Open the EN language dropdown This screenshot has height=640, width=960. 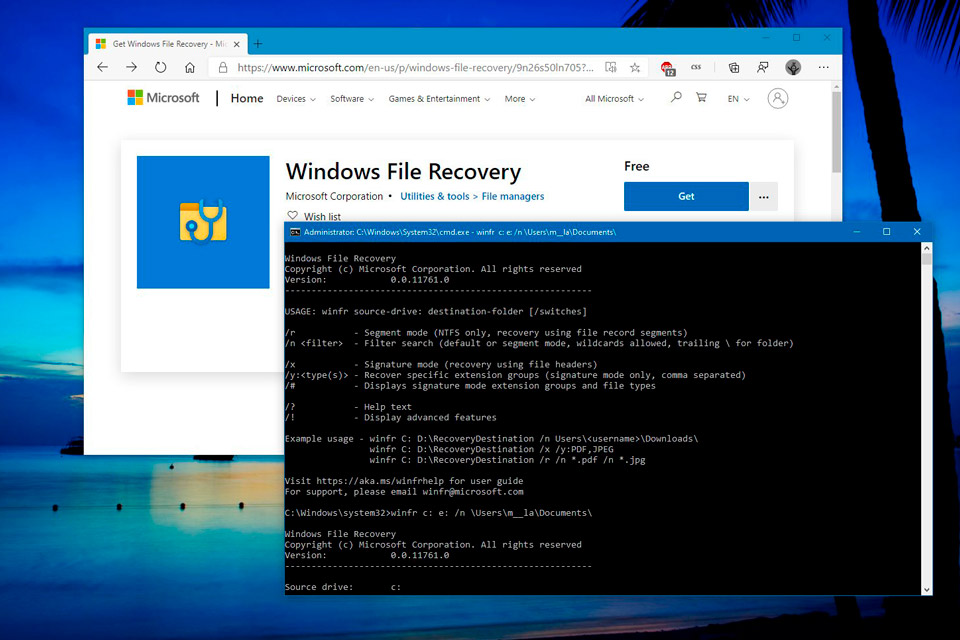pyautogui.click(x=738, y=99)
